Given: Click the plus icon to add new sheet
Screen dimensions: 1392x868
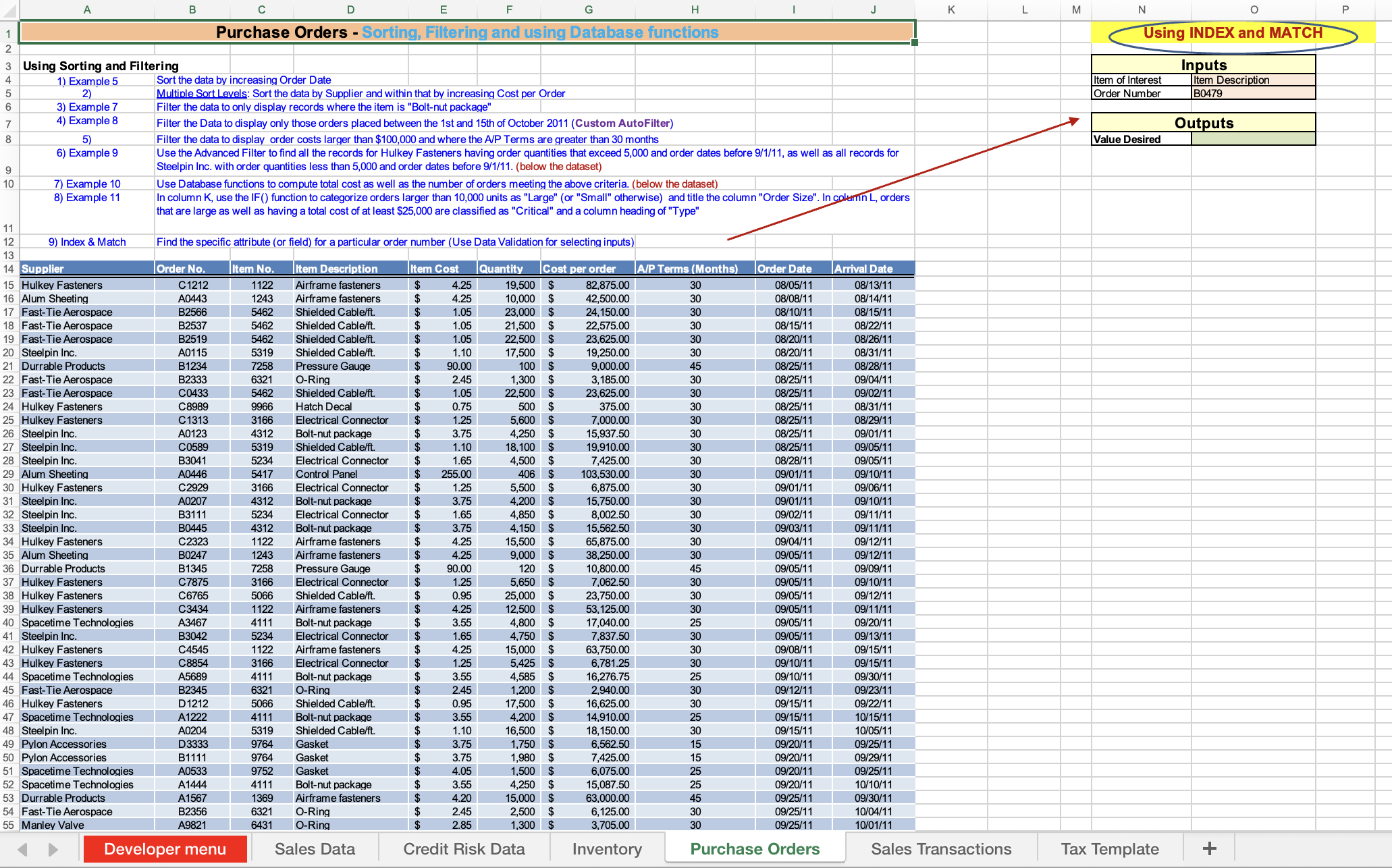Looking at the screenshot, I should 1210,848.
